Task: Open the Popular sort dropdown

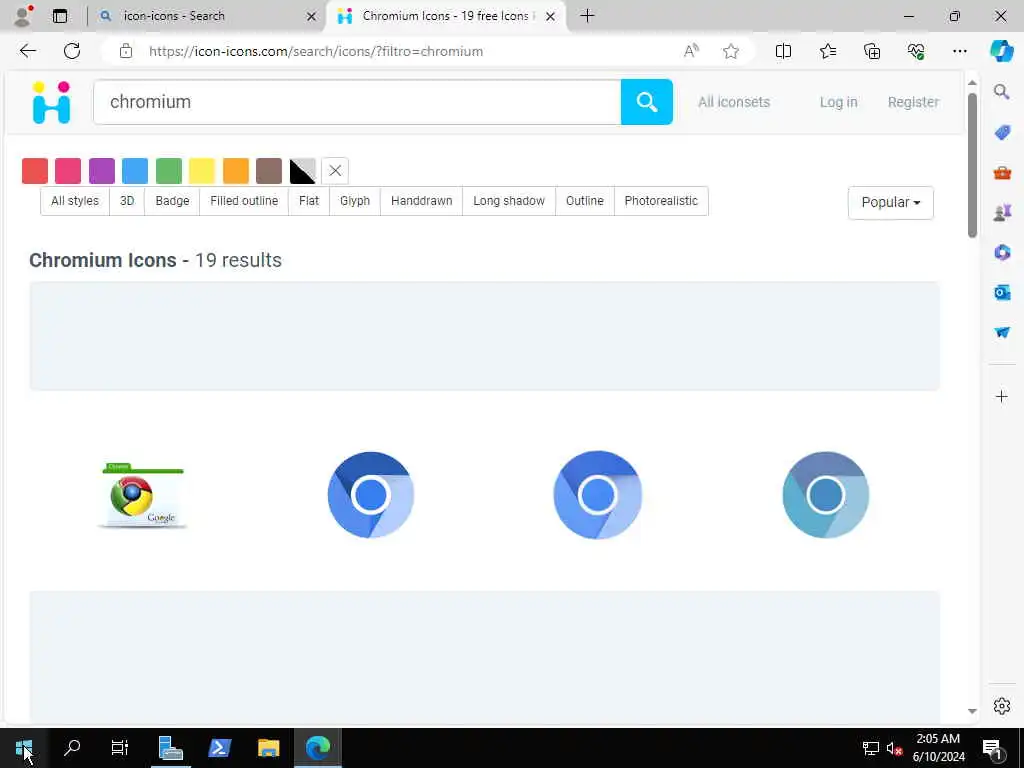Action: (x=890, y=202)
